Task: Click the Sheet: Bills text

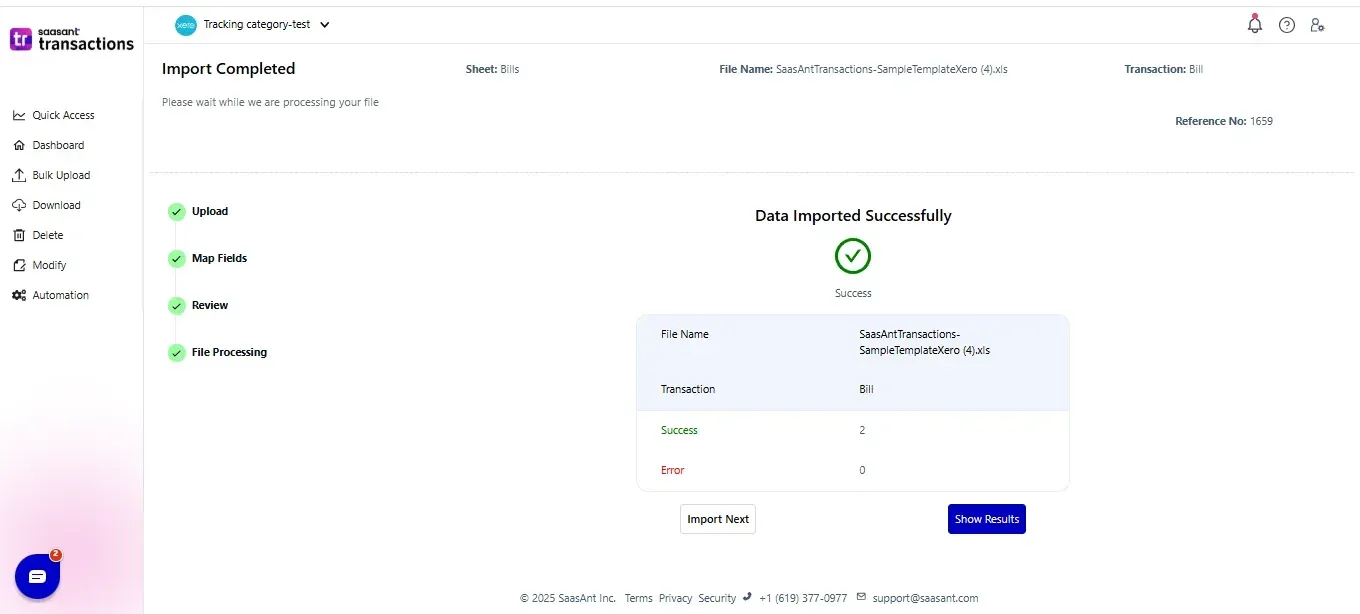Action: pos(492,69)
